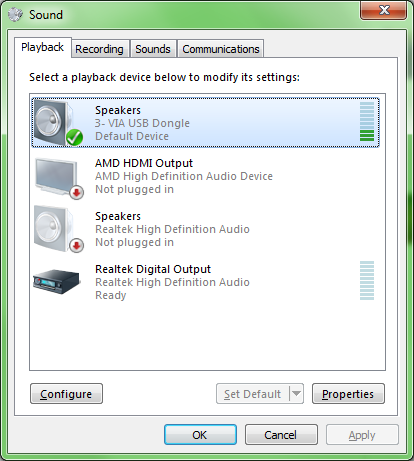
Task: Open the Sounds tab
Action: coord(153,49)
